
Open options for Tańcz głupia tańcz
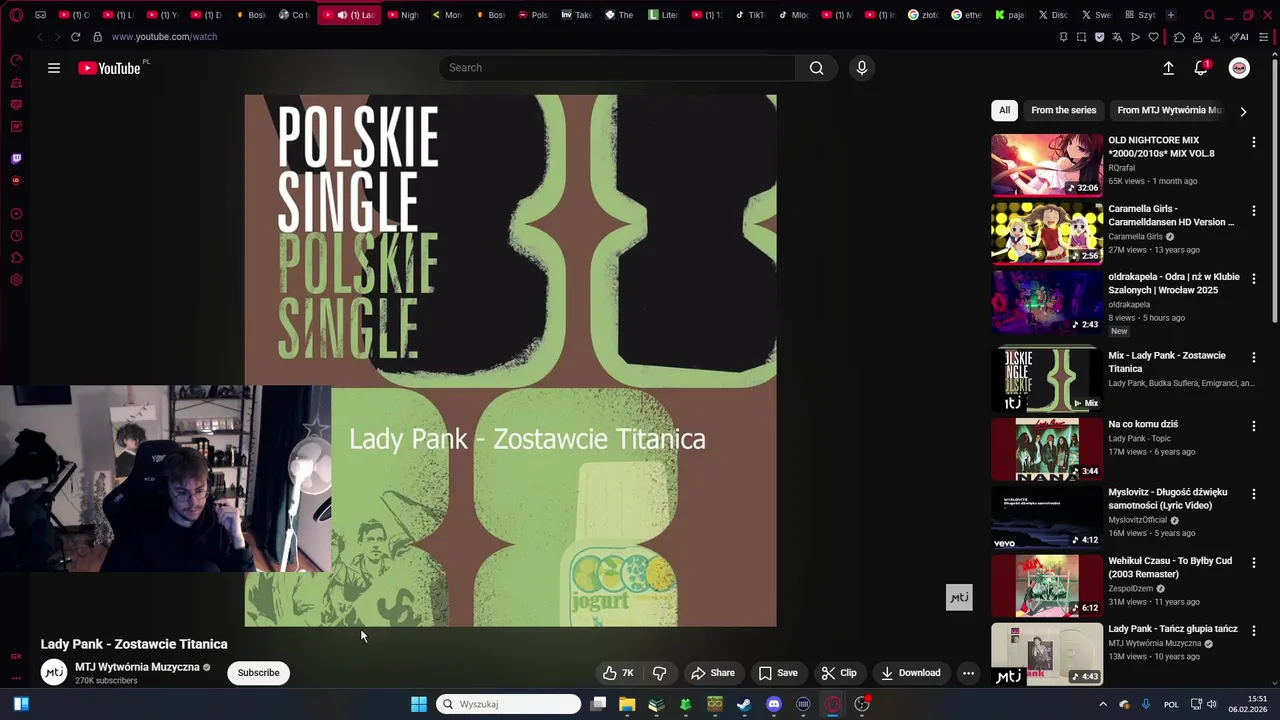coord(1253,630)
